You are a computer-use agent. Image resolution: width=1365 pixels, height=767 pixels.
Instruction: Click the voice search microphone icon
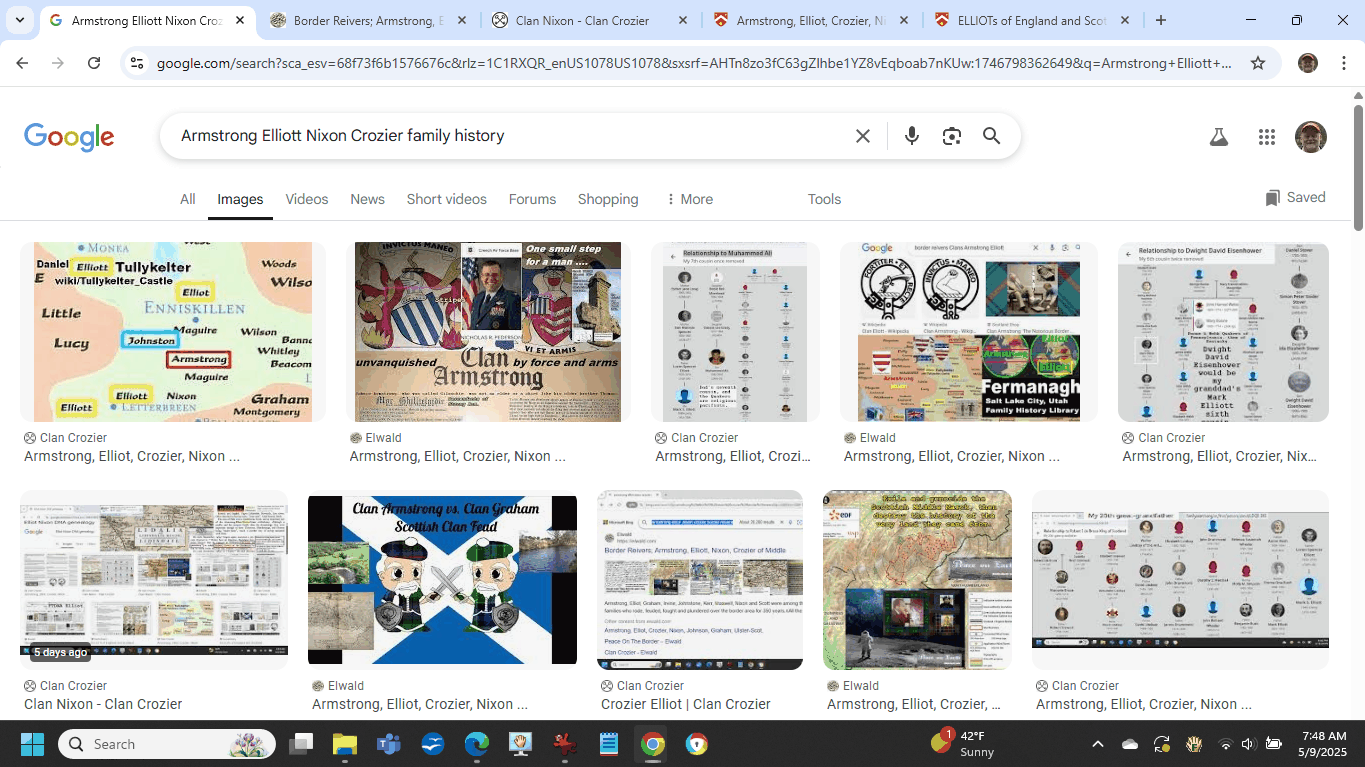click(911, 136)
